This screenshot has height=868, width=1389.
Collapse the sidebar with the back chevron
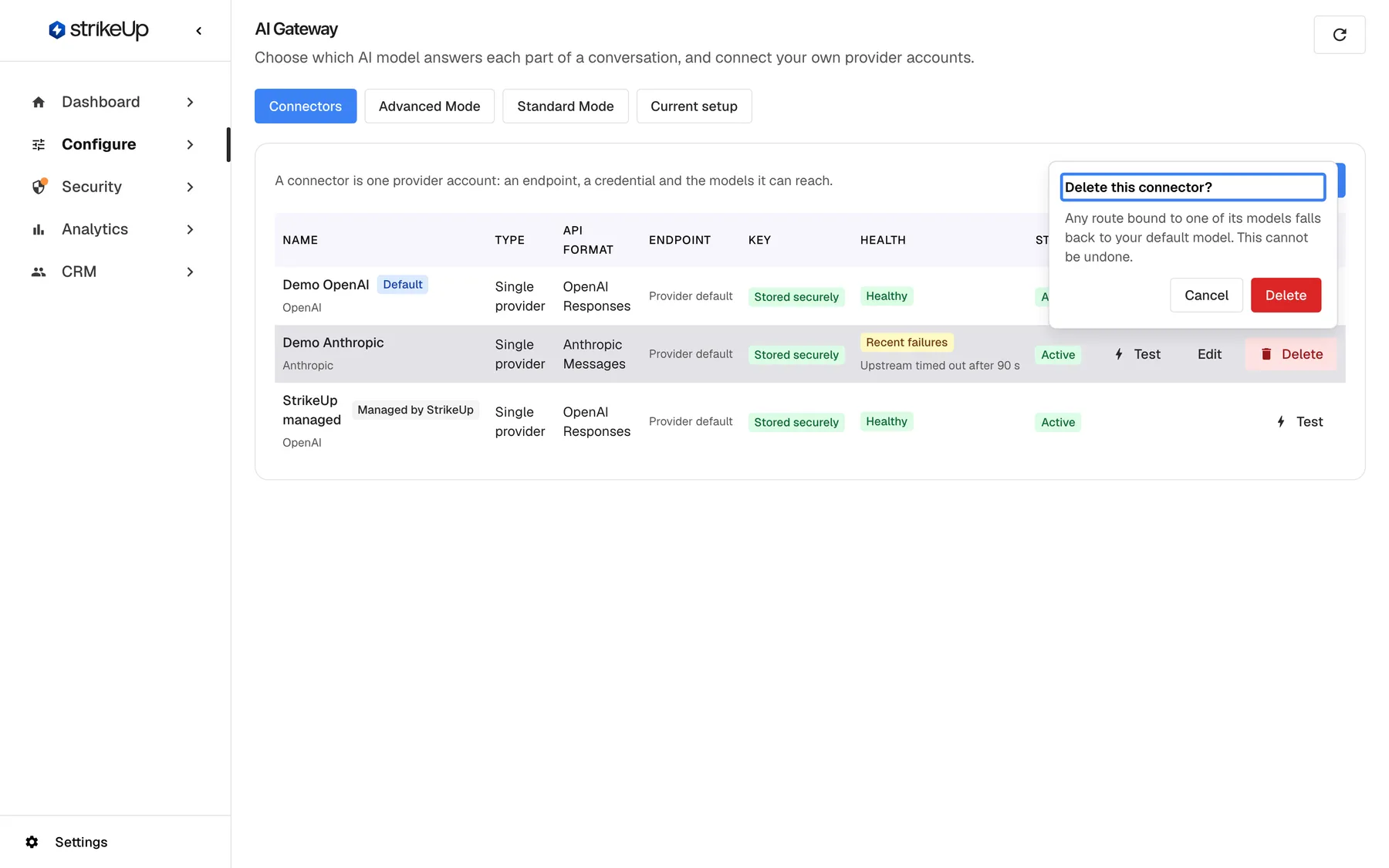pos(199,31)
